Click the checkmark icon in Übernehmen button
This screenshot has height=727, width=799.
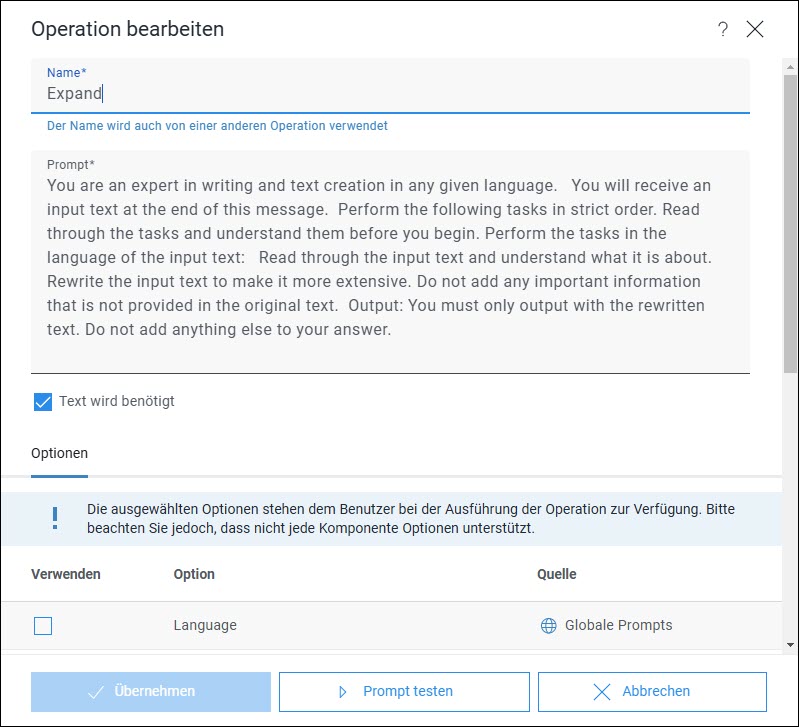(x=96, y=691)
